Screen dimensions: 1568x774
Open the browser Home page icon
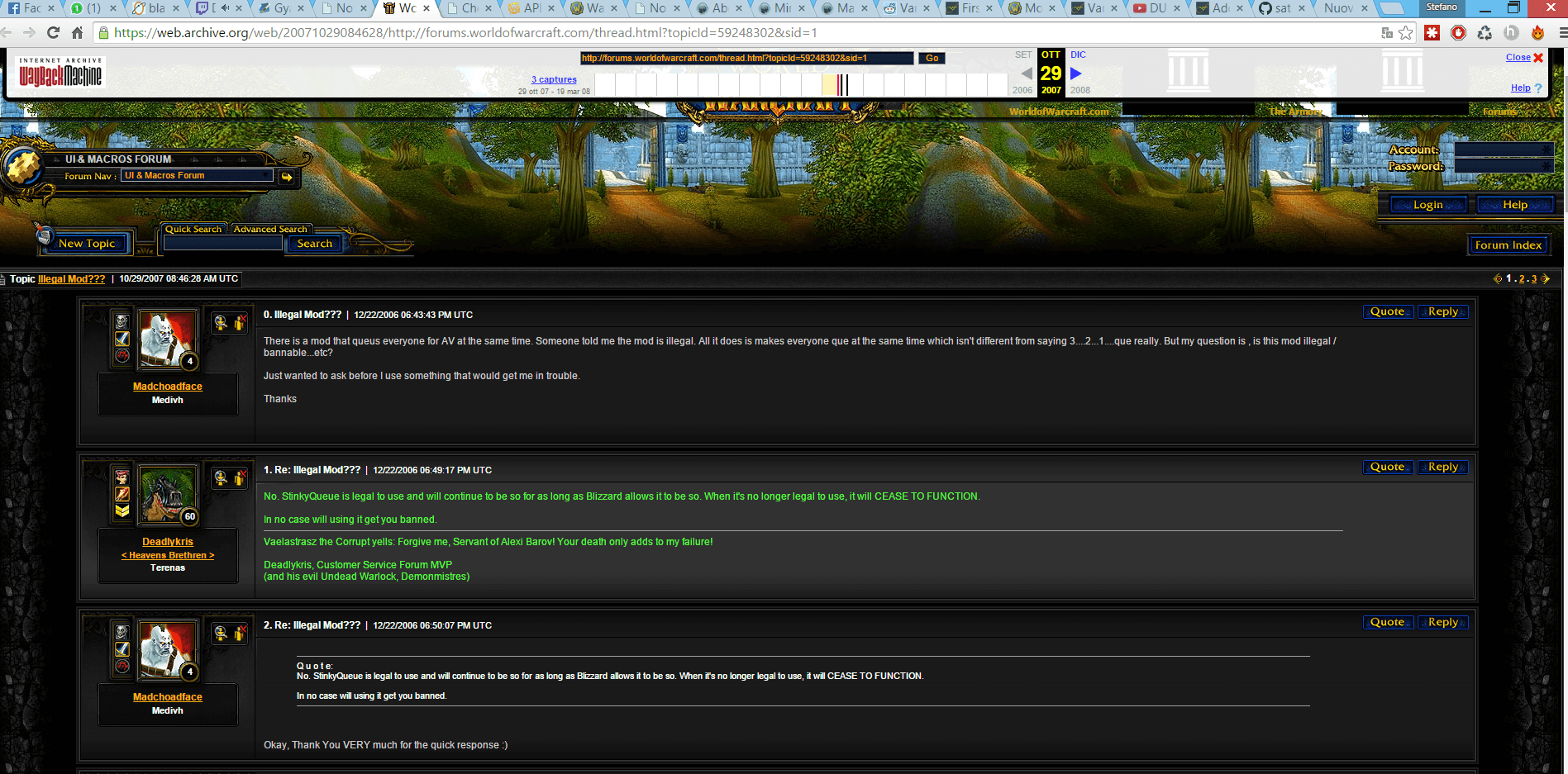(x=77, y=33)
